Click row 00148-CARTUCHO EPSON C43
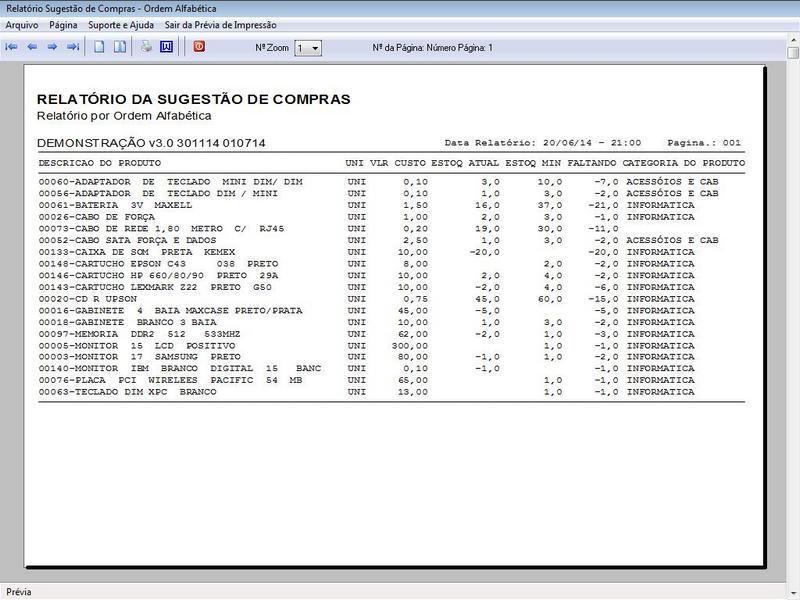The width and height of the screenshot is (800, 600). (367, 264)
